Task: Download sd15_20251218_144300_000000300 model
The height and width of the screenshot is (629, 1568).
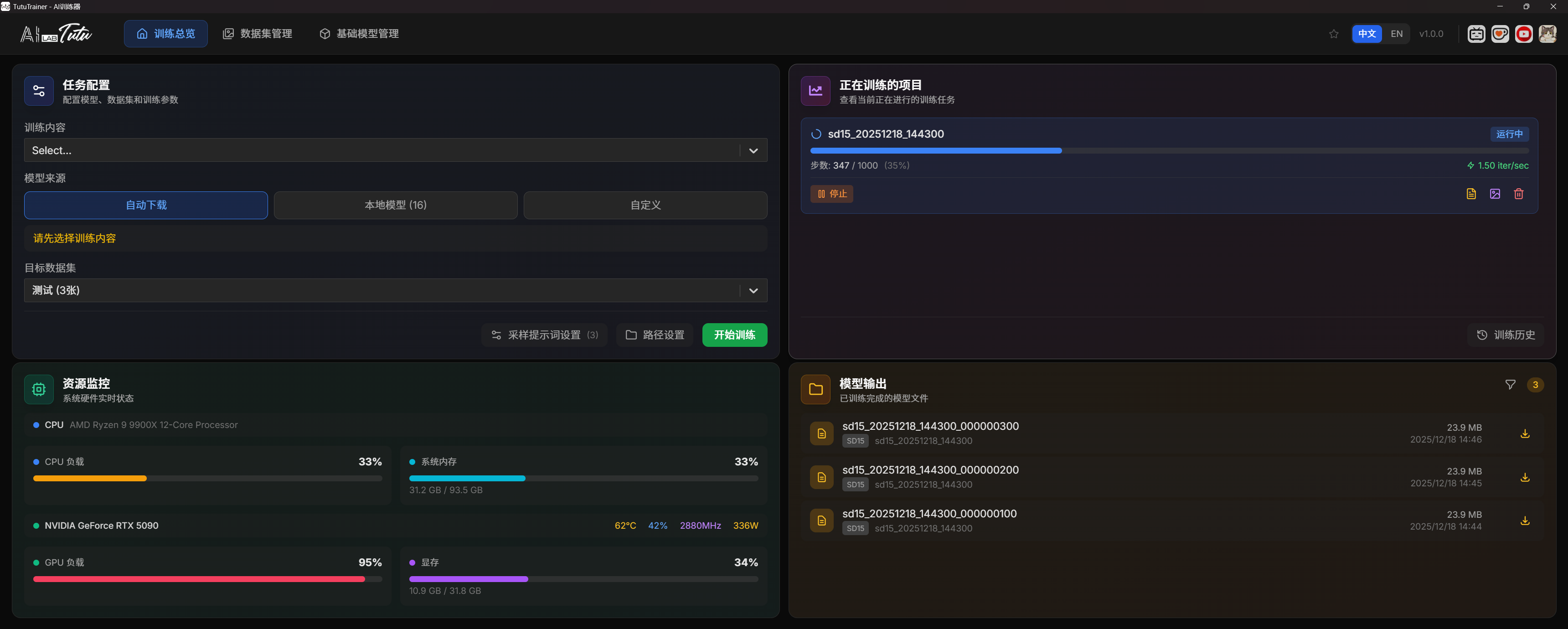Action: 1525,433
